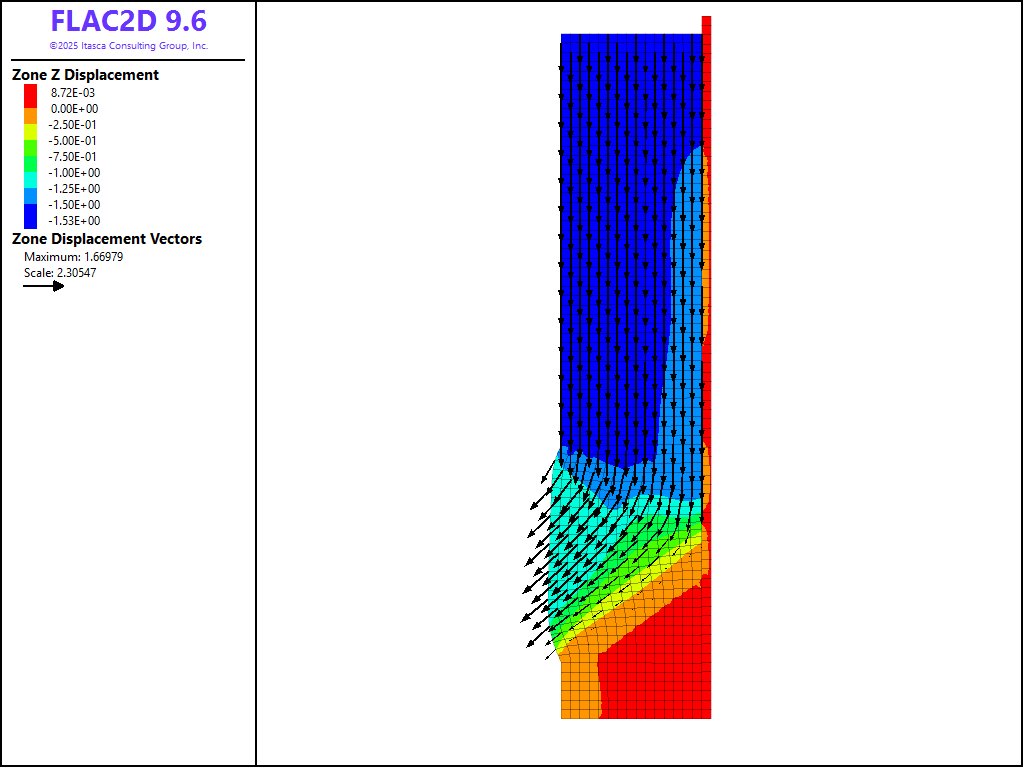Viewport: 1024px width, 768px height.
Task: Select the Zone Displacement Vectors heading
Action: [107, 239]
